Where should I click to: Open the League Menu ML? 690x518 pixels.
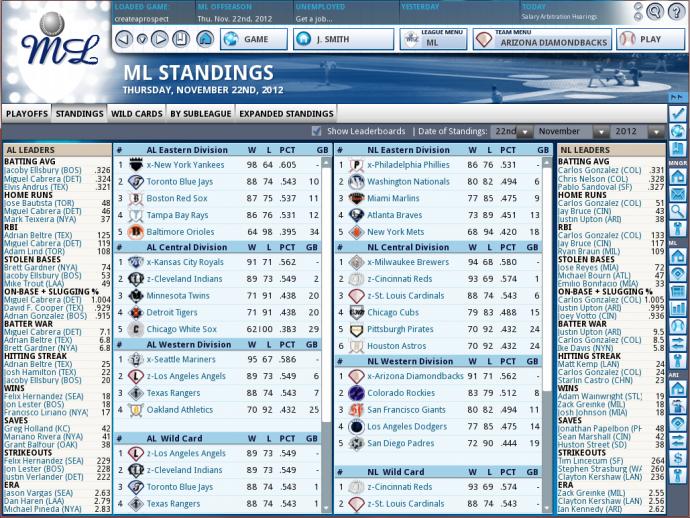[433, 39]
